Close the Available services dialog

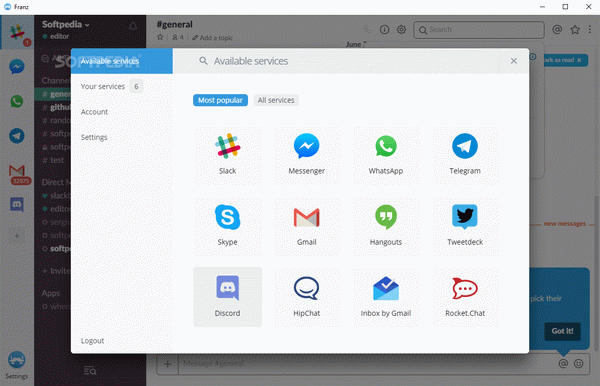[514, 61]
